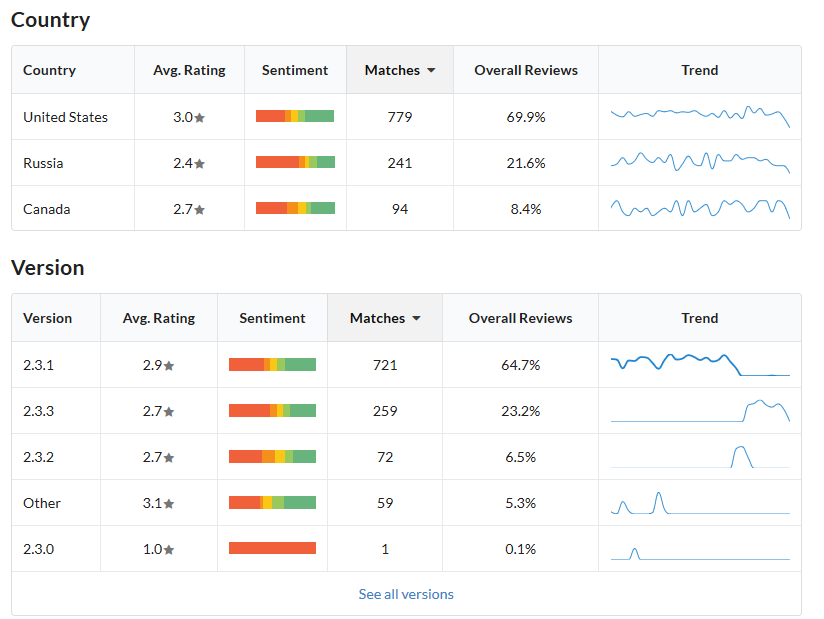This screenshot has width=824, height=619.
Task: Click the sort arrow on Country table Matches
Action: click(x=431, y=71)
